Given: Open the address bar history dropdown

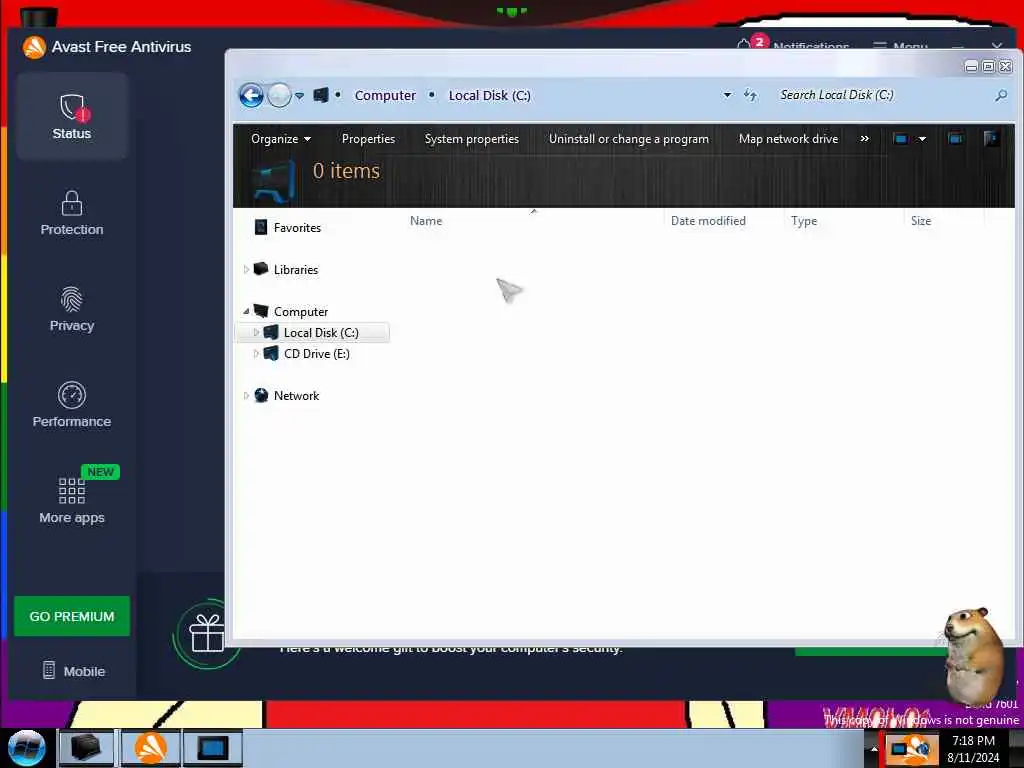Looking at the screenshot, I should 727,95.
